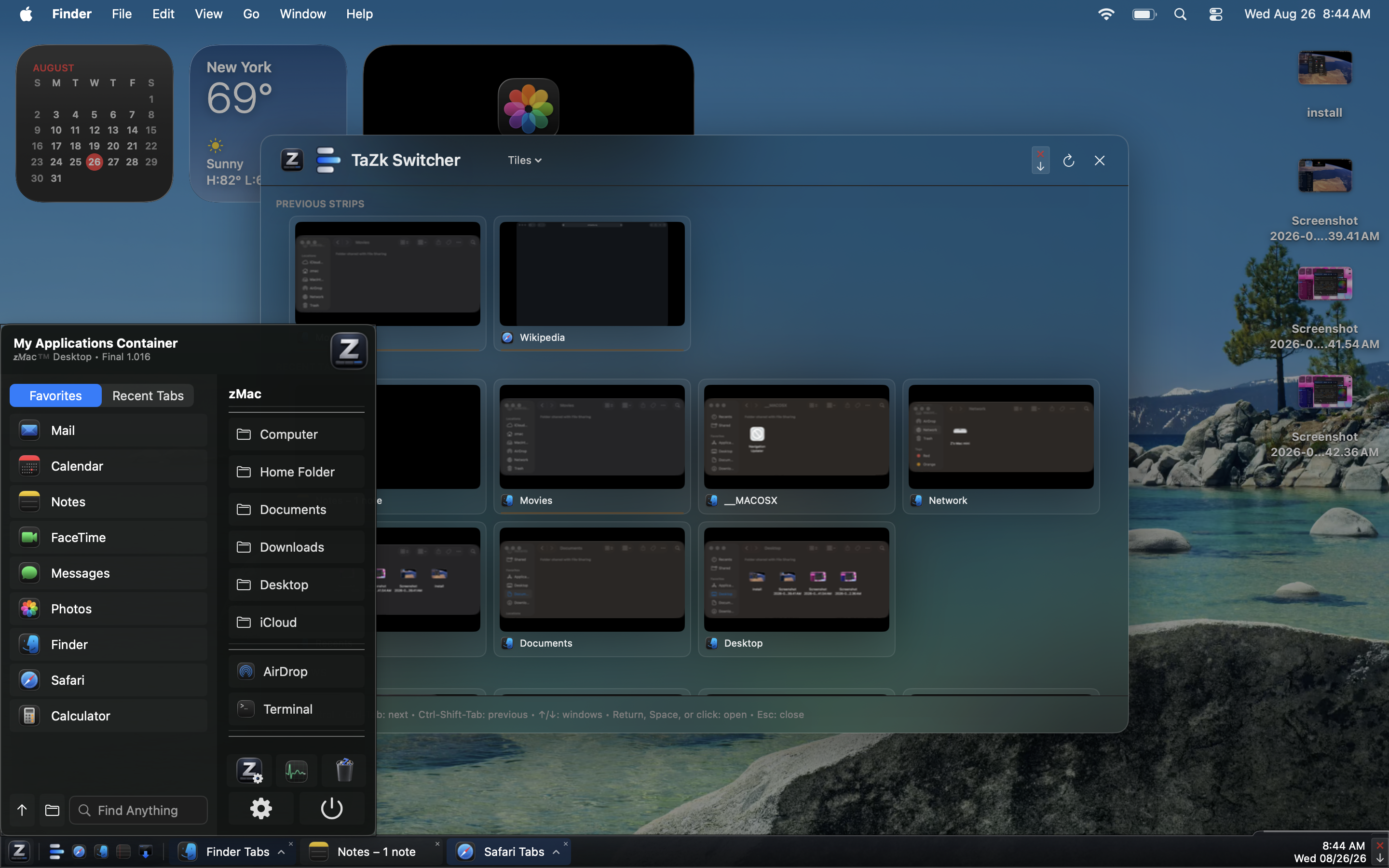The height and width of the screenshot is (868, 1389).
Task: Click the TaZk Switcher icon in taskbar
Action: 55,851
